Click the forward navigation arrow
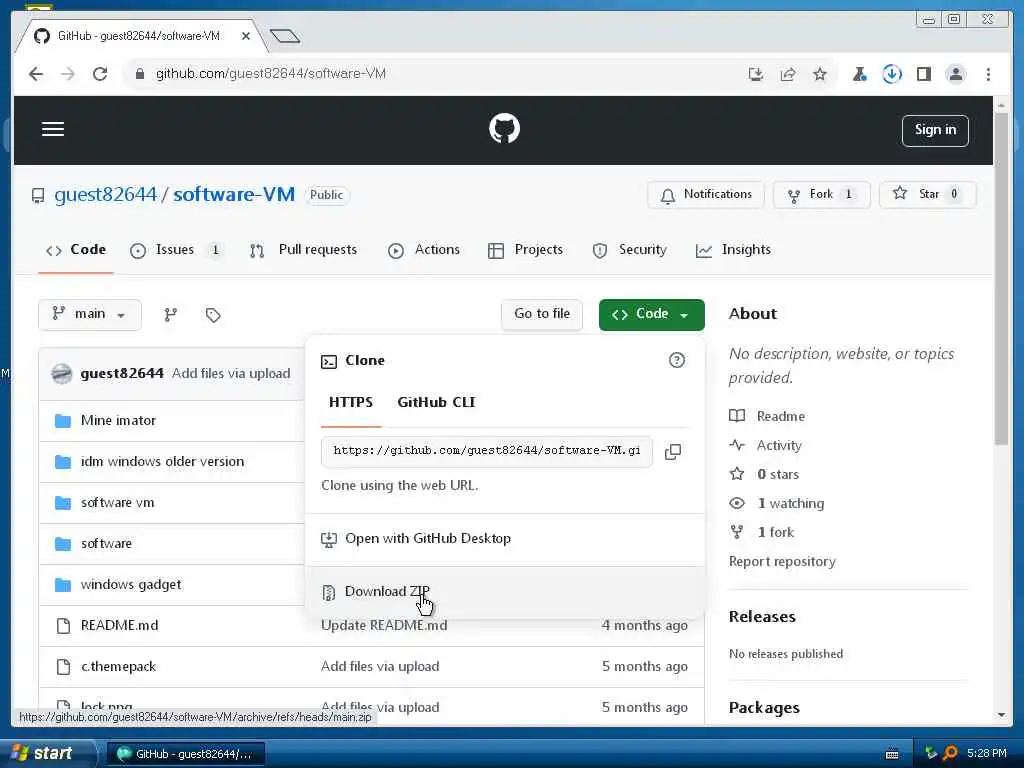This screenshot has width=1024, height=768. (68, 74)
